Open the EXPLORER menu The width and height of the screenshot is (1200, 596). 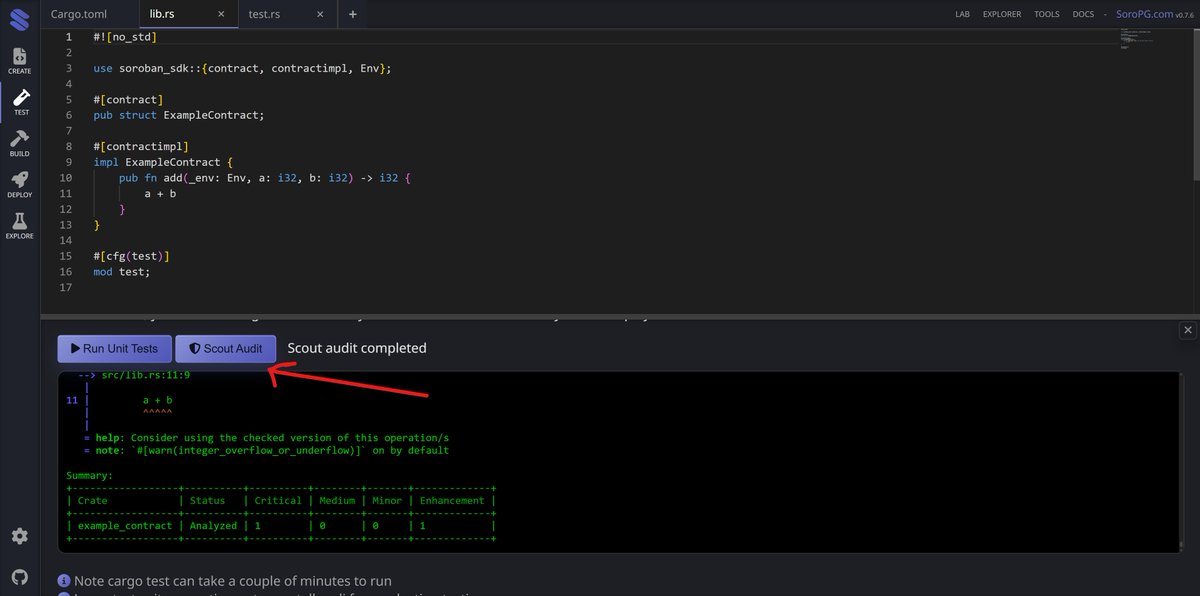tap(1001, 14)
